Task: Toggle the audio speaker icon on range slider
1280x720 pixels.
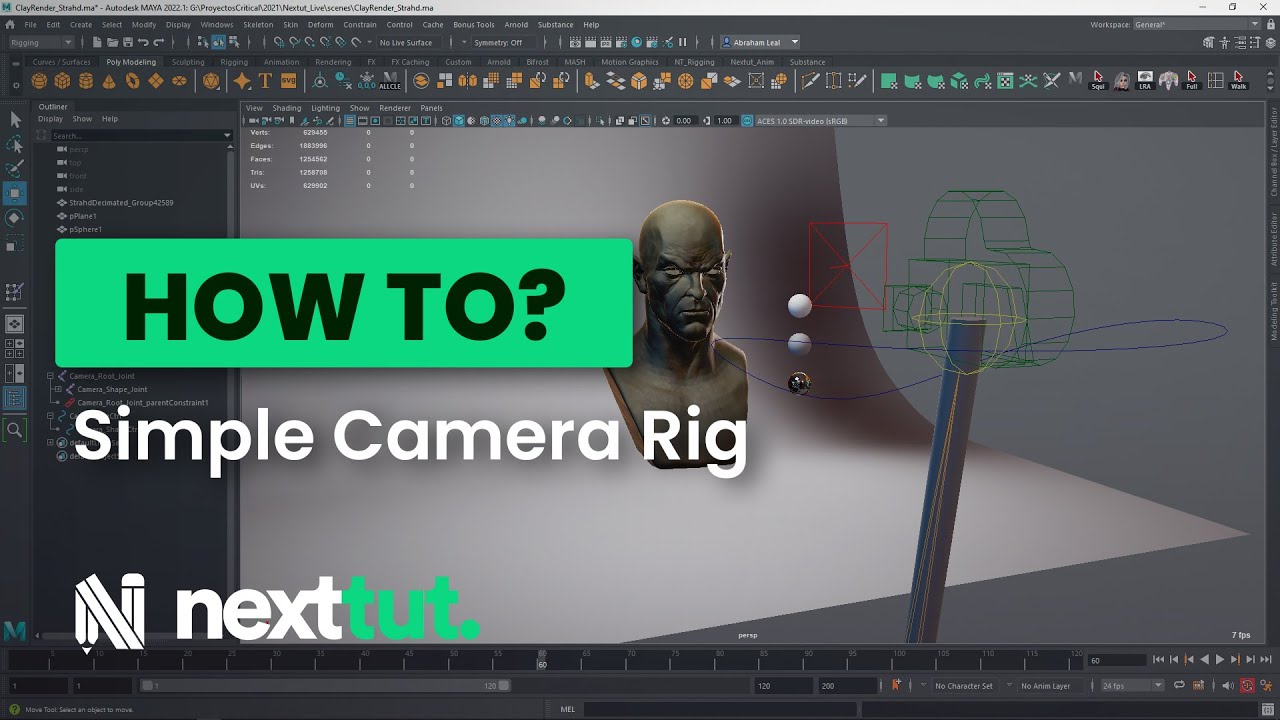Action: [1227, 685]
